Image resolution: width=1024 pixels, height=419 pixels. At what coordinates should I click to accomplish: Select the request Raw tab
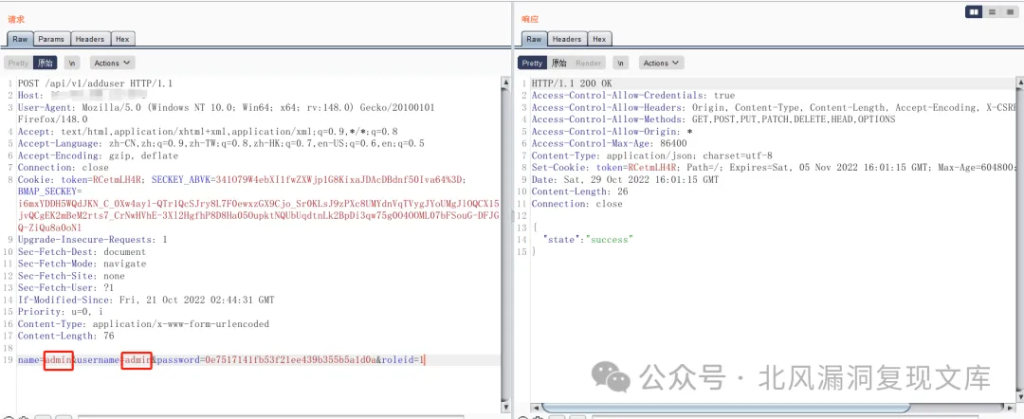[20, 39]
